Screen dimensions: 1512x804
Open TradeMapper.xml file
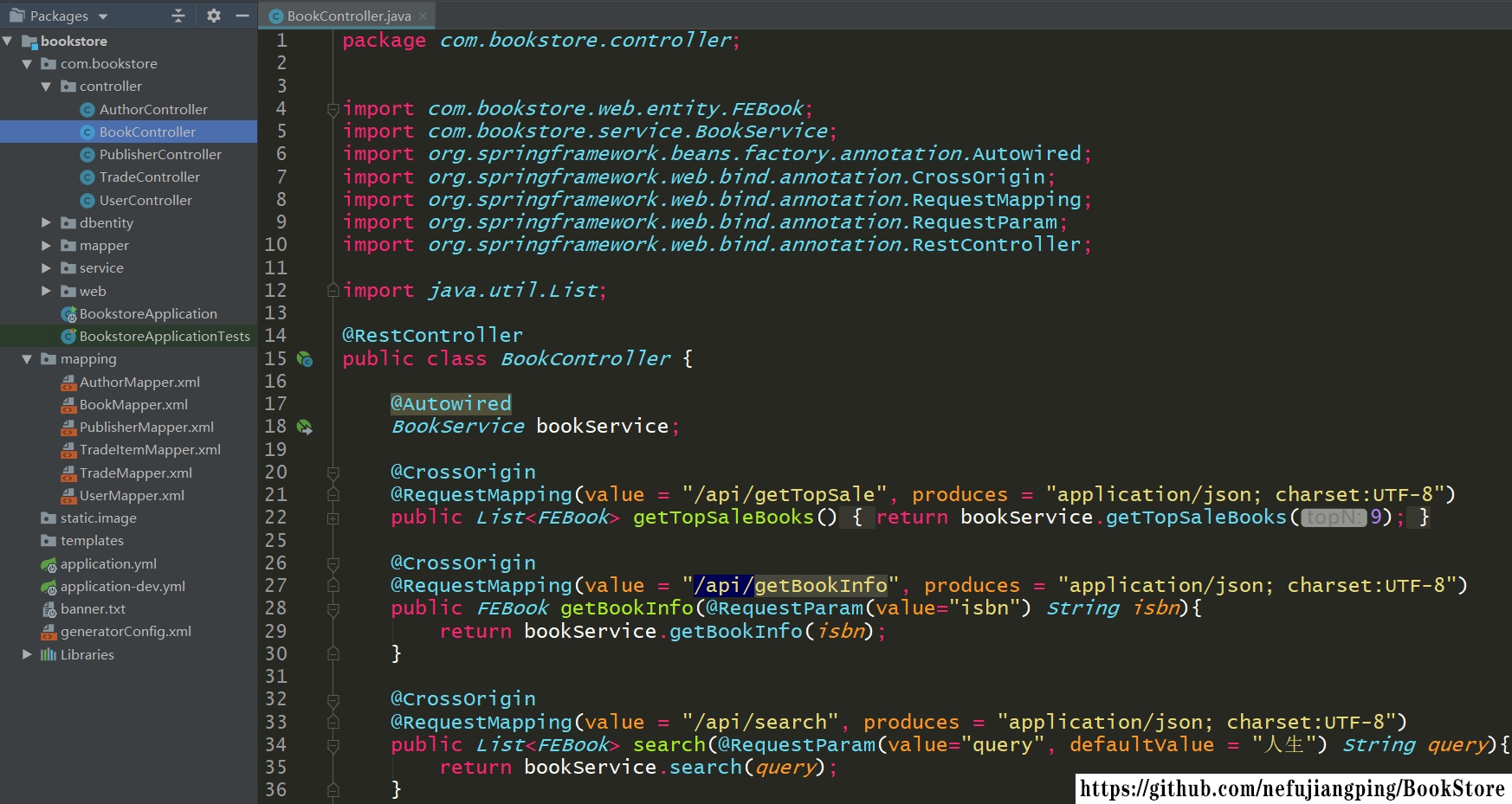click(136, 473)
